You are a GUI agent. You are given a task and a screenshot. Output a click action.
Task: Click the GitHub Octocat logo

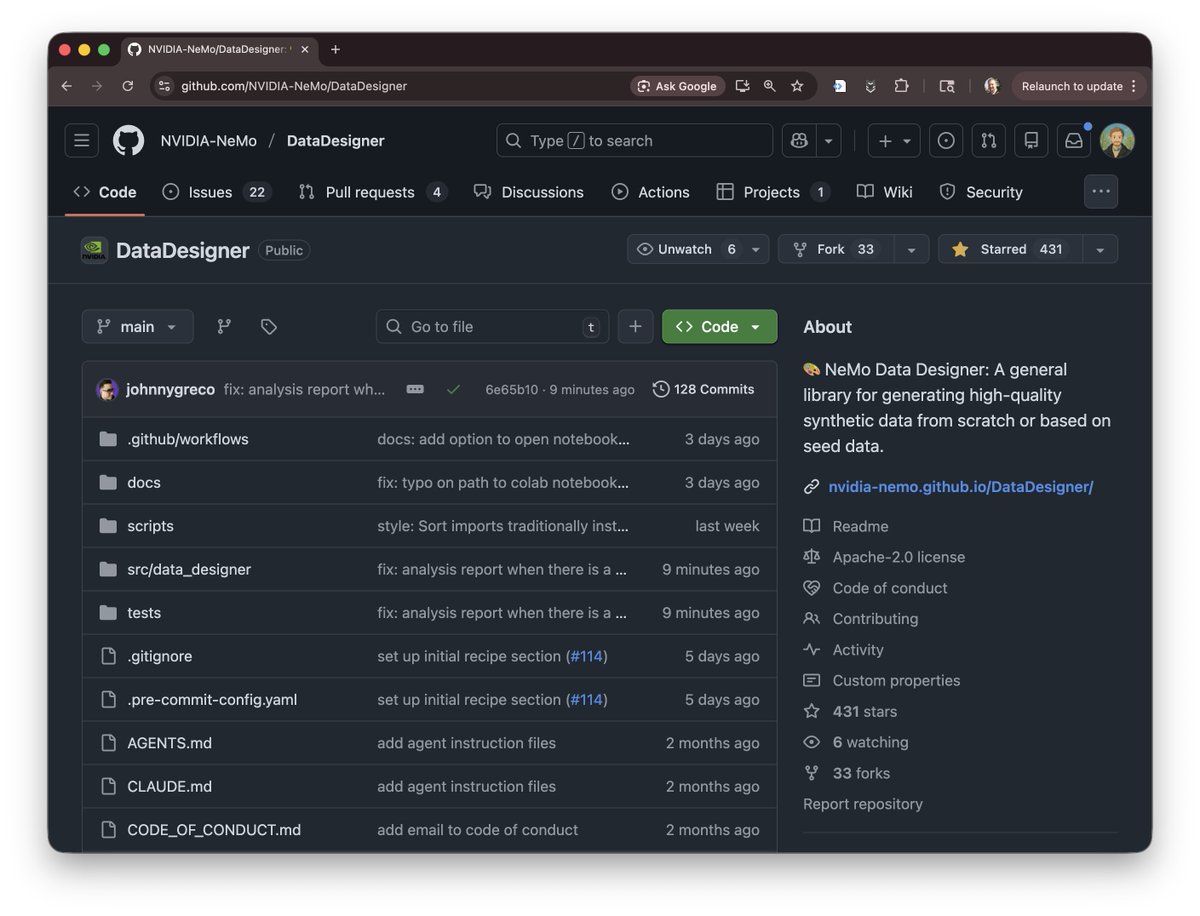pyautogui.click(x=128, y=141)
